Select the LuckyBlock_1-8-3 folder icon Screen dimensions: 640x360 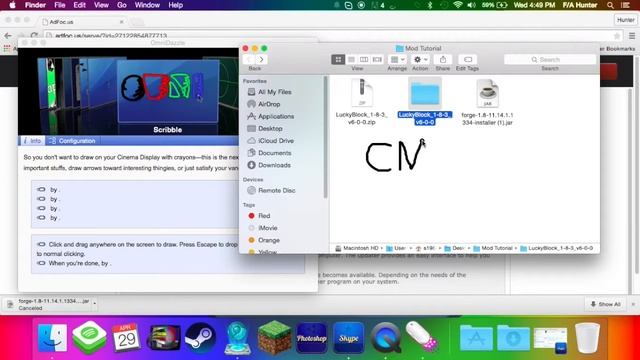[x=425, y=93]
